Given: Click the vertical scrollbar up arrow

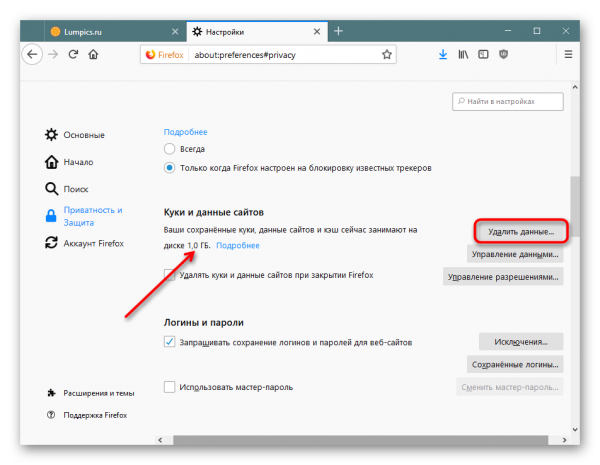Looking at the screenshot, I should tap(575, 87).
